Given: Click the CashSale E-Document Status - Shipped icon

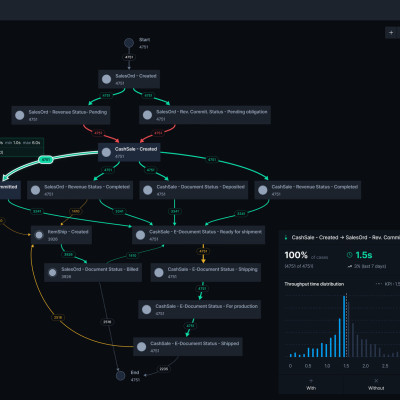Looking at the screenshot, I should click(141, 347).
